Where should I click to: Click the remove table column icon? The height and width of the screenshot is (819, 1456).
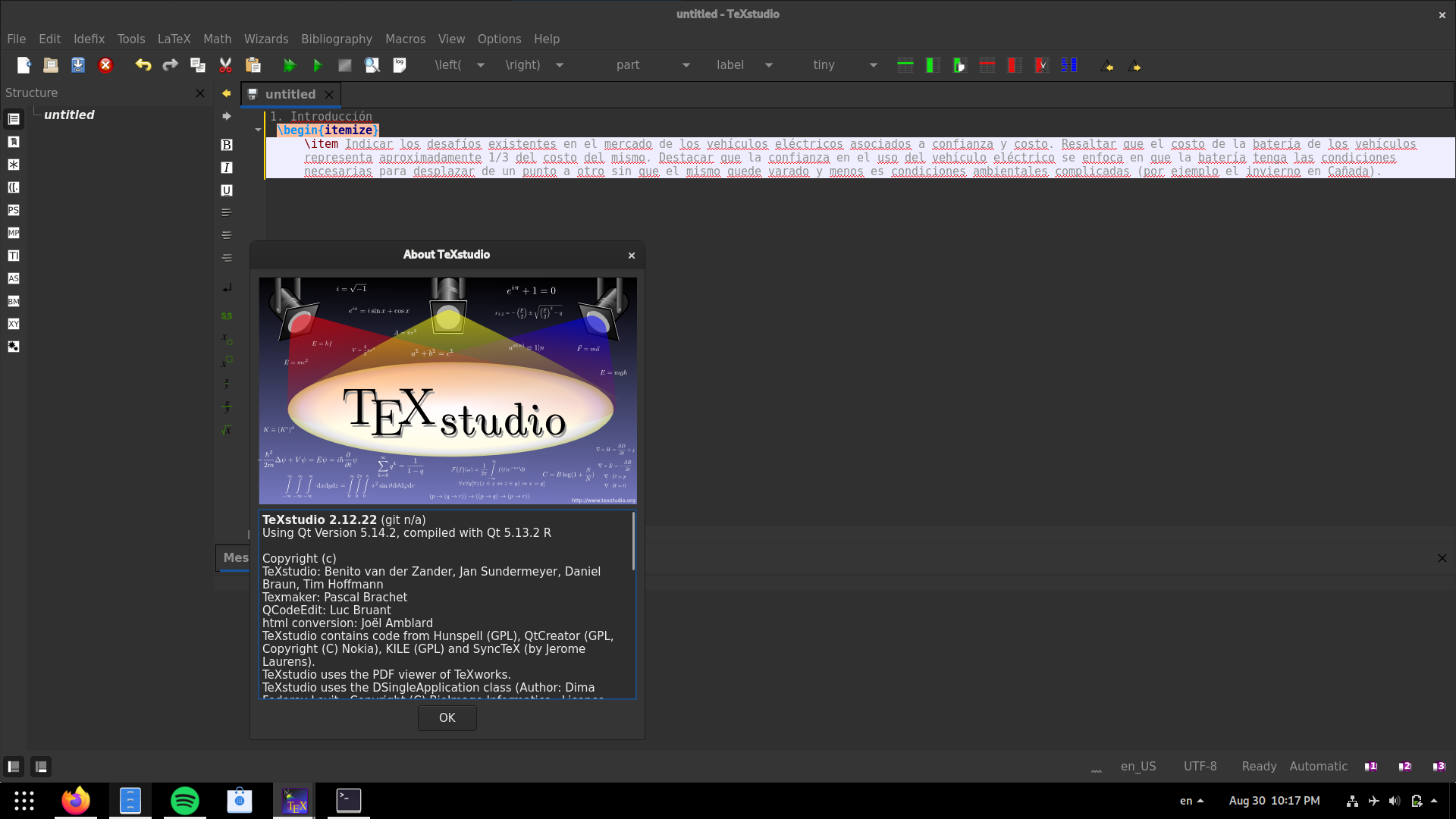(x=1014, y=65)
